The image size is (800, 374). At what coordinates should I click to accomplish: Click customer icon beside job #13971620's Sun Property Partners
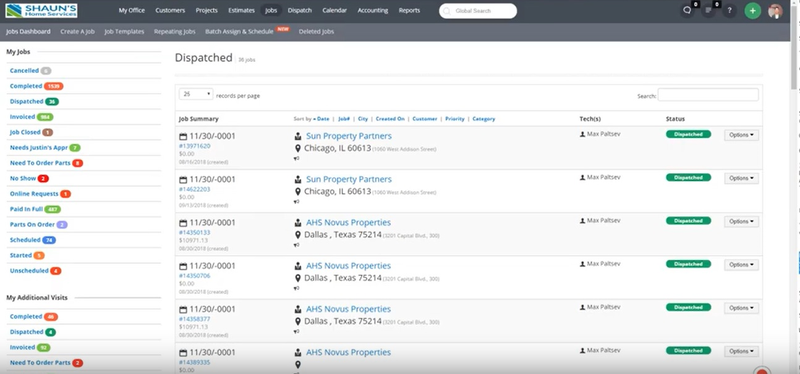pyautogui.click(x=298, y=136)
